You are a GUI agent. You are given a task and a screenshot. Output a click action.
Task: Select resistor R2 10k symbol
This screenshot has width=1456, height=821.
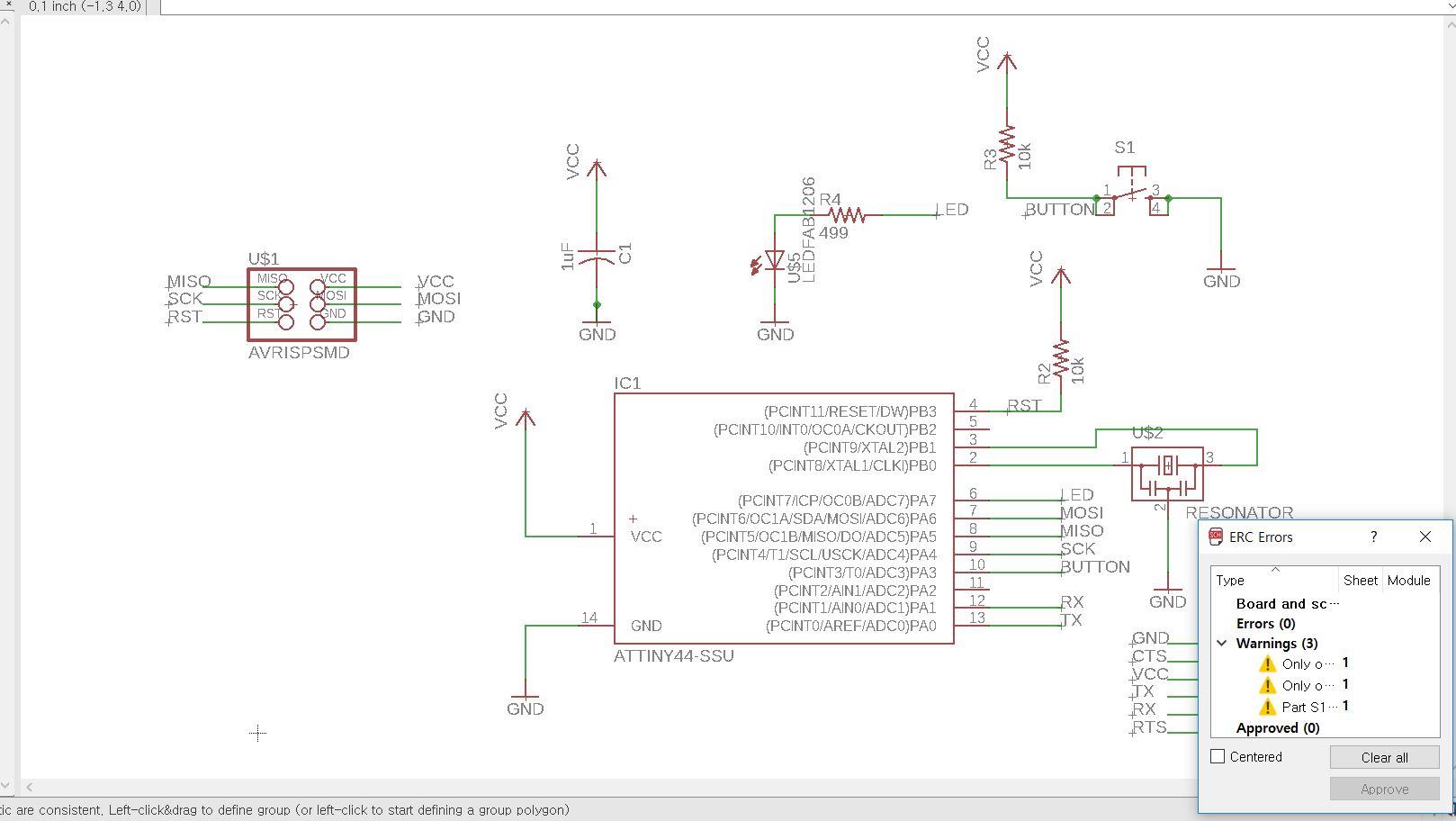pos(1062,360)
